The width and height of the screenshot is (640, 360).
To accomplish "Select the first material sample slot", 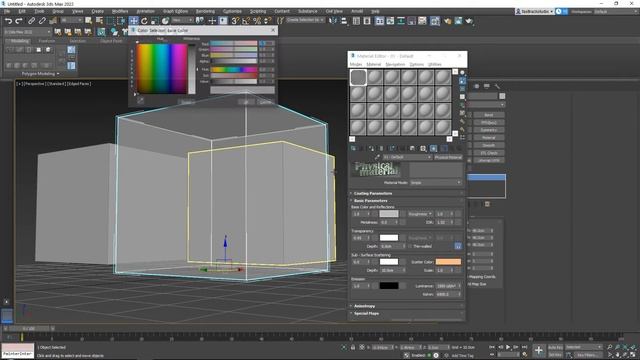I will pyautogui.click(x=358, y=77).
